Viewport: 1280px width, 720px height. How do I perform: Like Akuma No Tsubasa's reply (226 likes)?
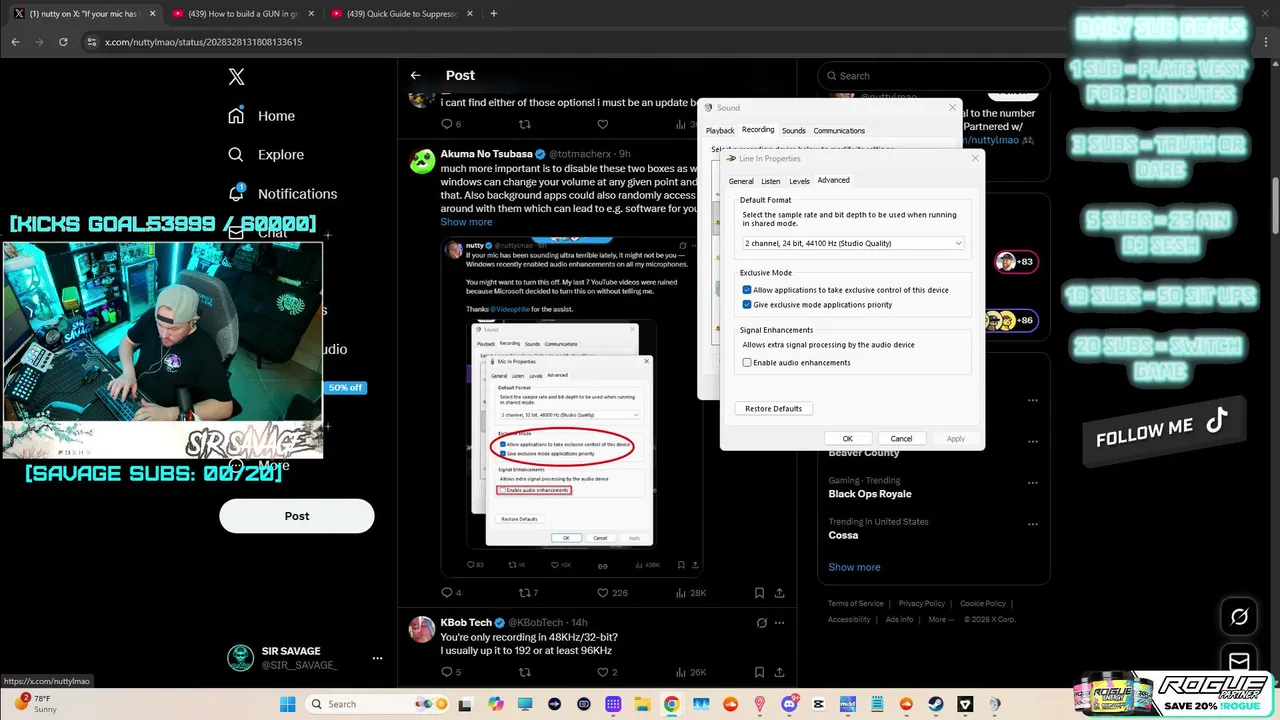612,593
